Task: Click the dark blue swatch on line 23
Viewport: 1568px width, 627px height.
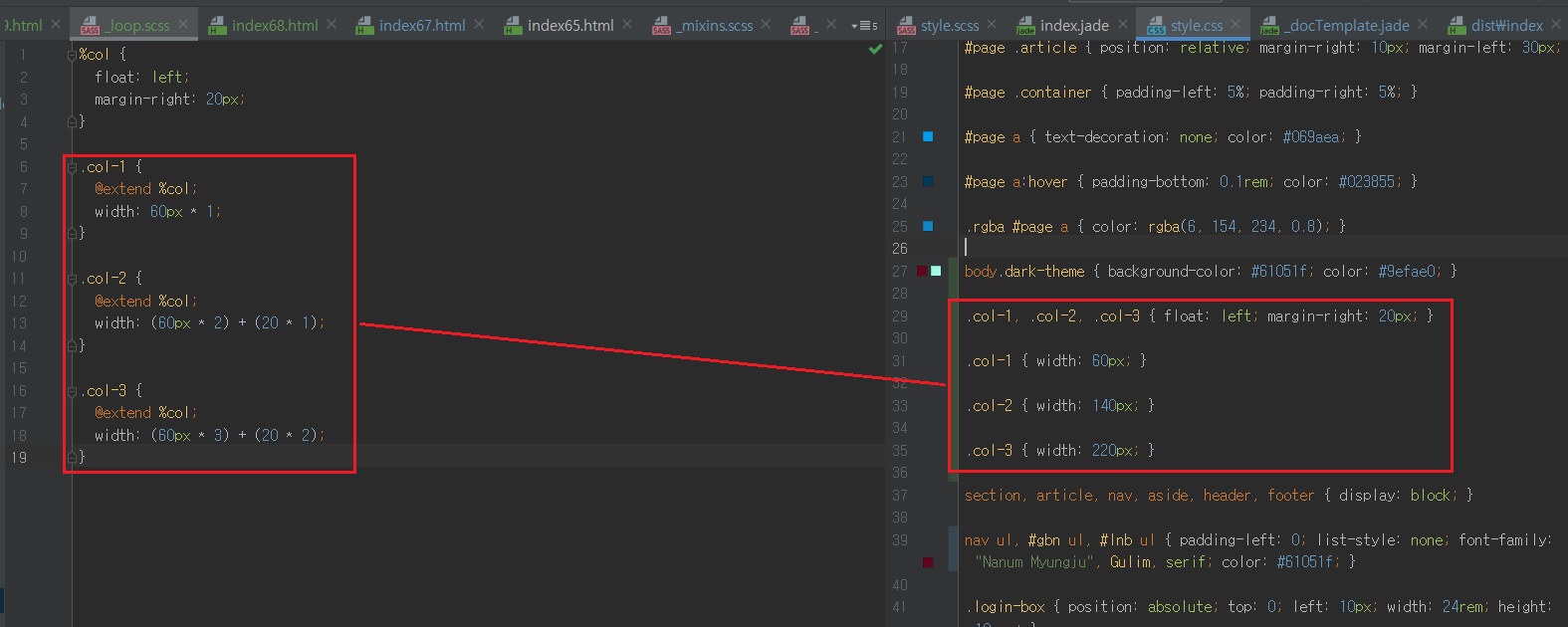Action: [x=928, y=181]
